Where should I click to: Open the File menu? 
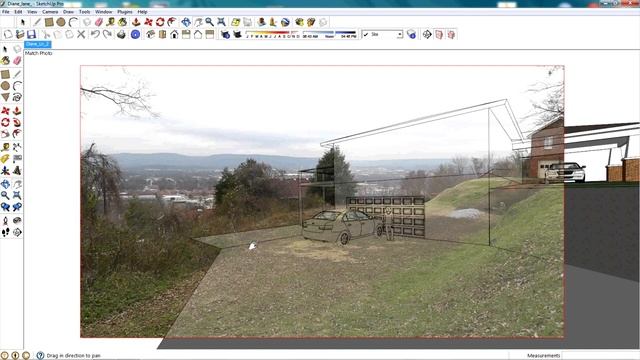tap(6, 12)
